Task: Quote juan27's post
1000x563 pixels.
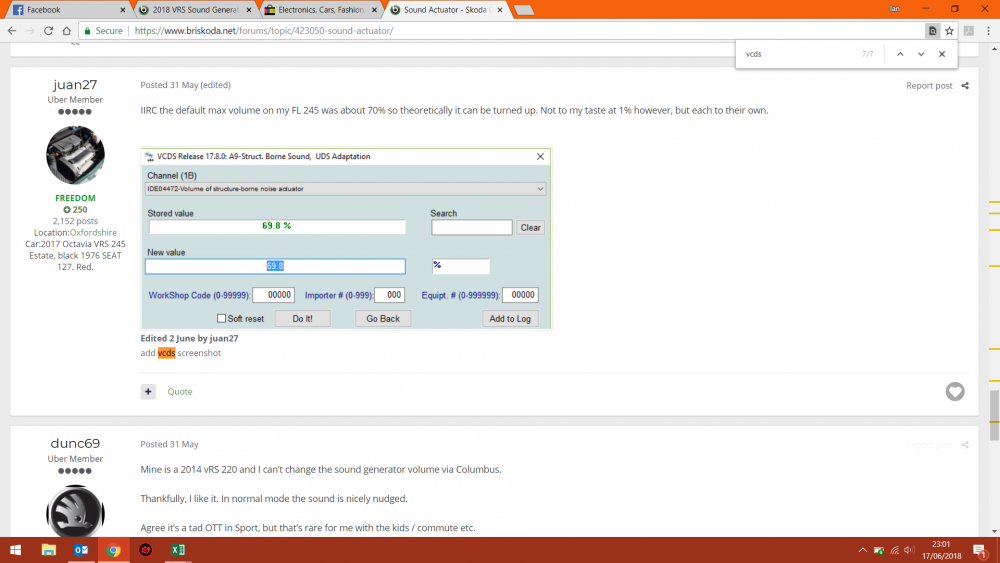Action: click(180, 391)
